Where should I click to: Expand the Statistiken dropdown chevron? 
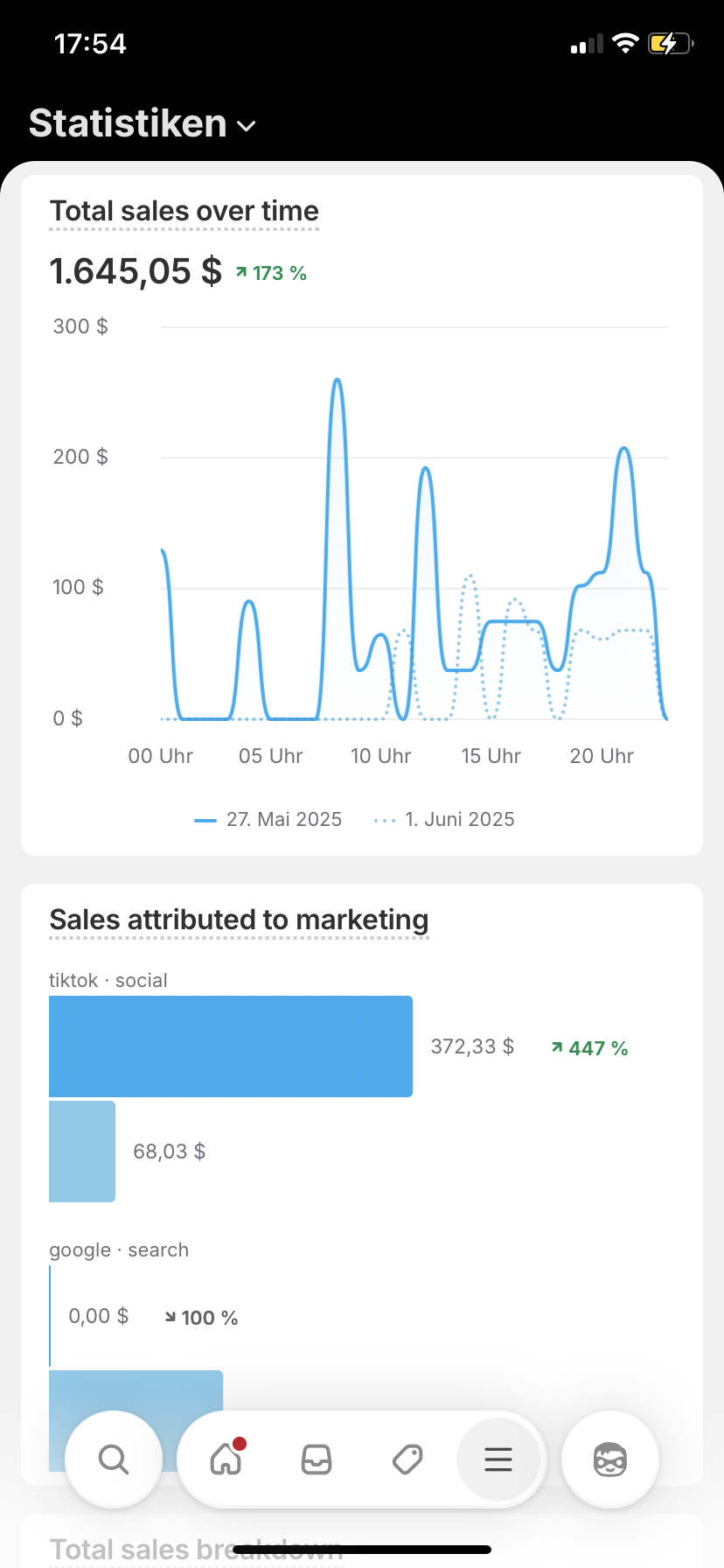coord(247,126)
